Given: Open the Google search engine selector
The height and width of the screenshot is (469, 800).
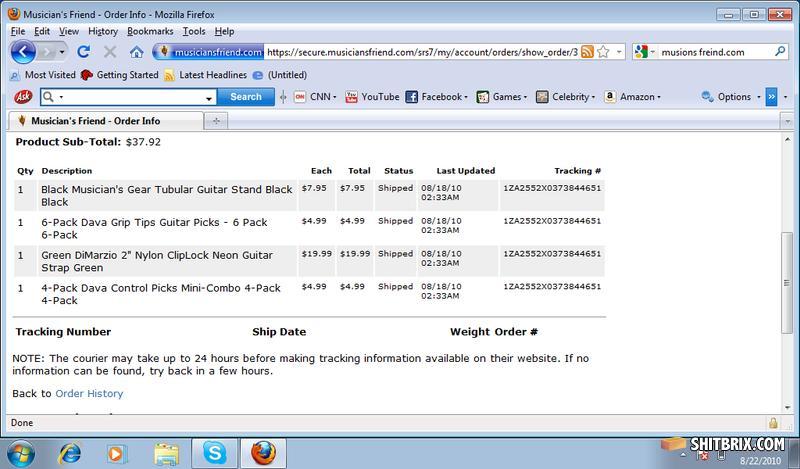Looking at the screenshot, I should coord(645,52).
